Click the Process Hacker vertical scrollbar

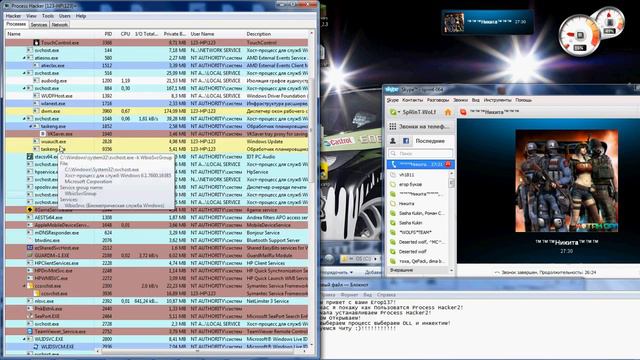coord(311,131)
